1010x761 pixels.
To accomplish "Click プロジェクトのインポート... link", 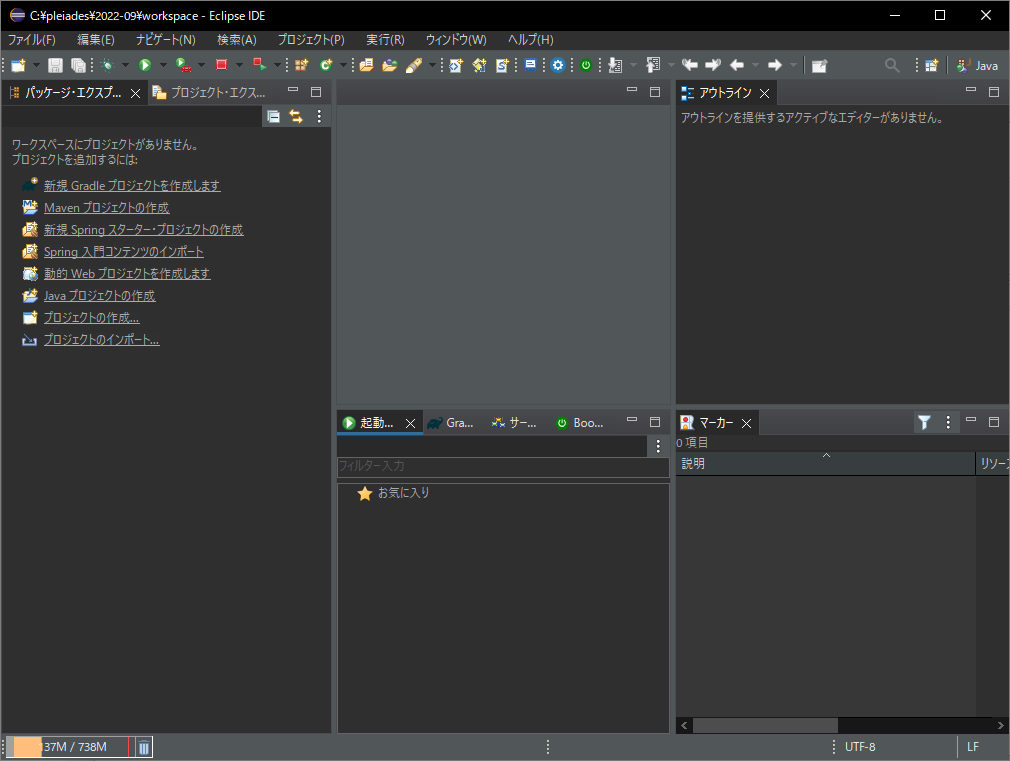I will (102, 340).
